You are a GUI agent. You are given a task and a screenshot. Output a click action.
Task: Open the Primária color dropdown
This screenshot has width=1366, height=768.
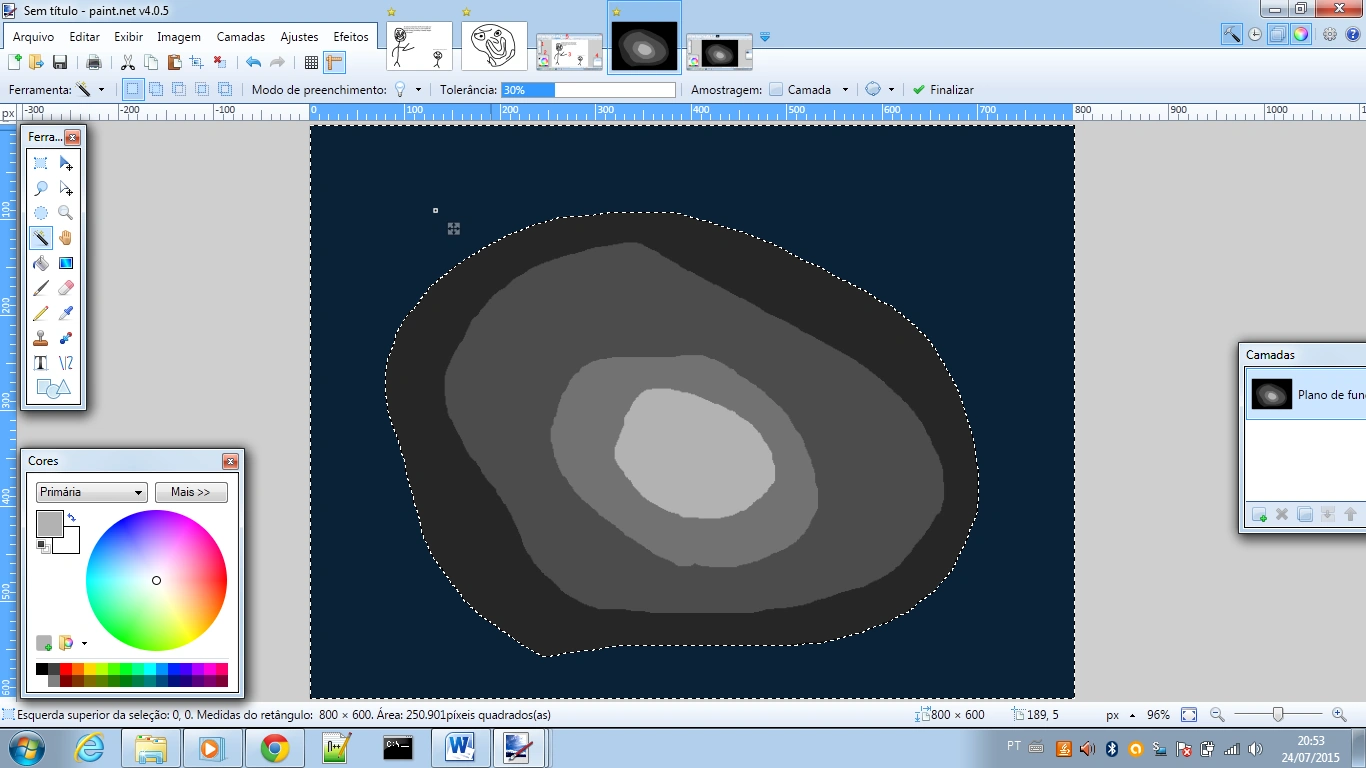[92, 492]
